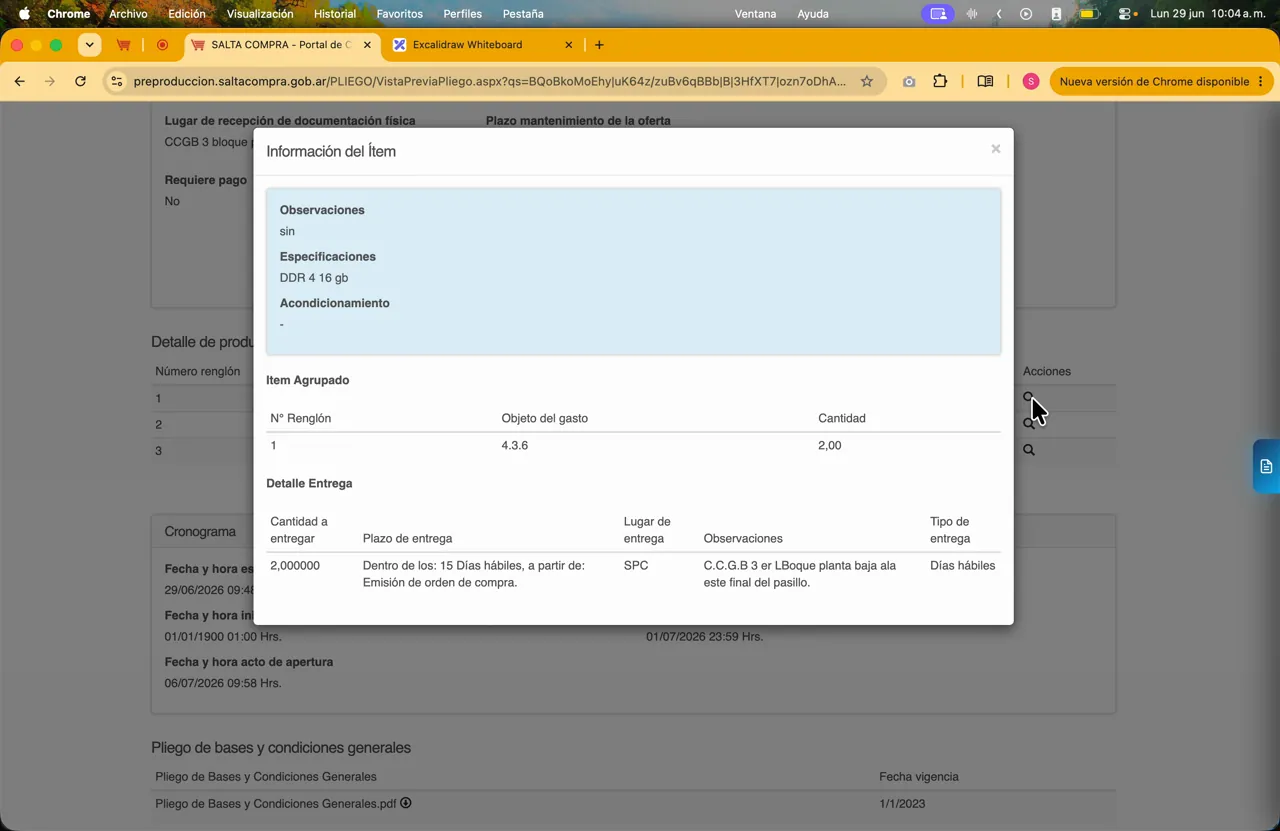Open the Chrome three-dot menu
The width and height of the screenshot is (1280, 831).
click(1261, 81)
